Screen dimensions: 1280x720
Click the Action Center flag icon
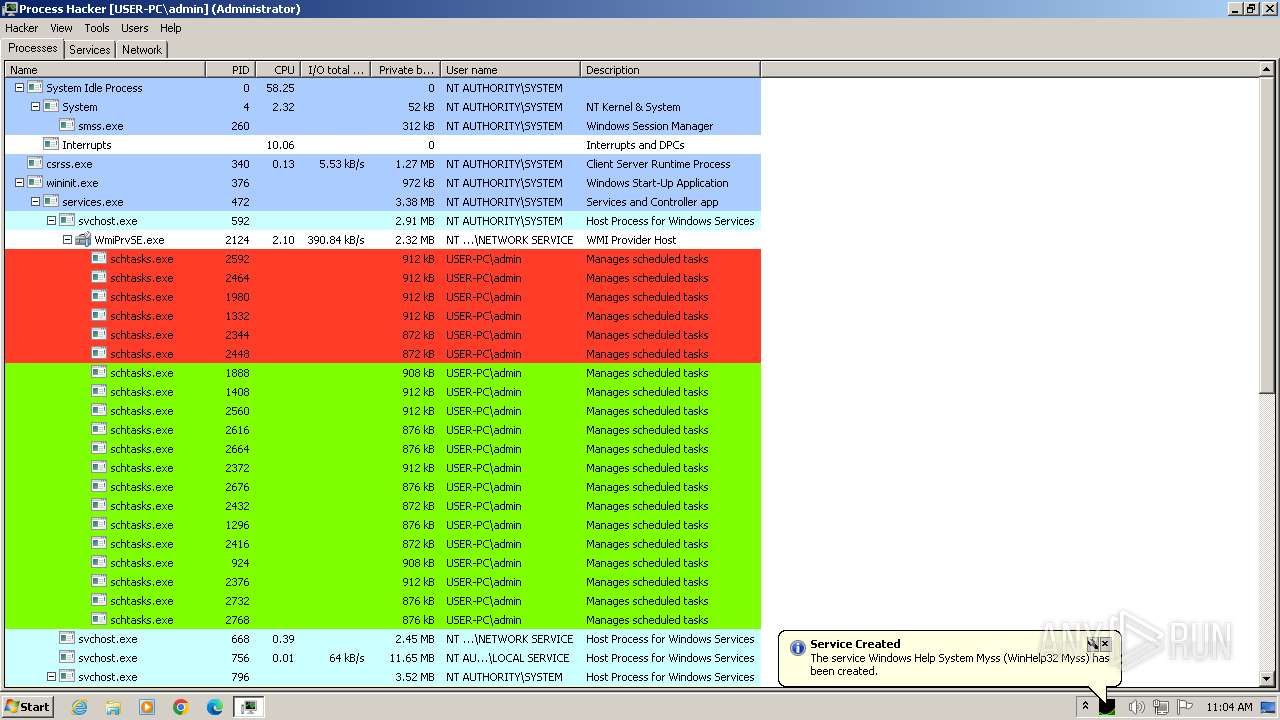1186,707
